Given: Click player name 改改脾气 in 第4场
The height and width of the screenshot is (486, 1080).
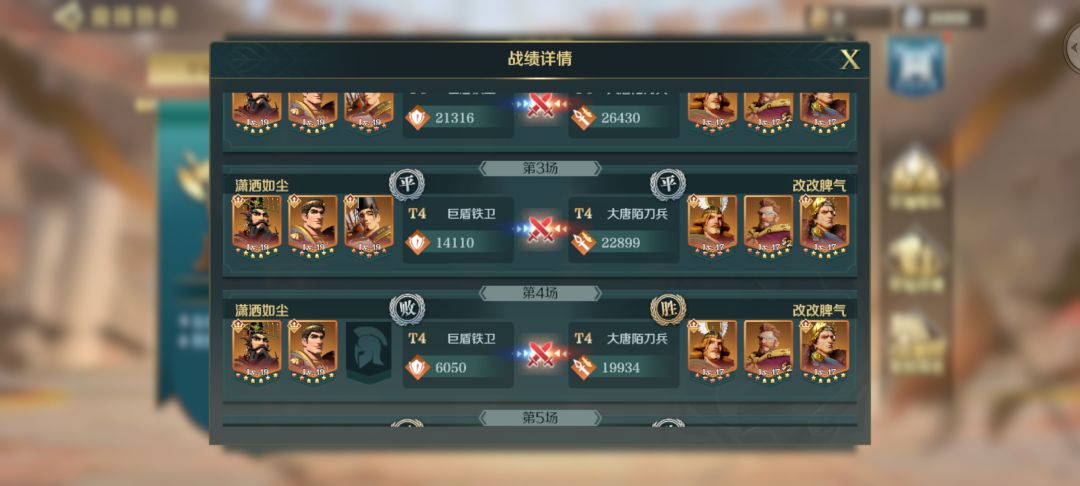Looking at the screenshot, I should (819, 310).
